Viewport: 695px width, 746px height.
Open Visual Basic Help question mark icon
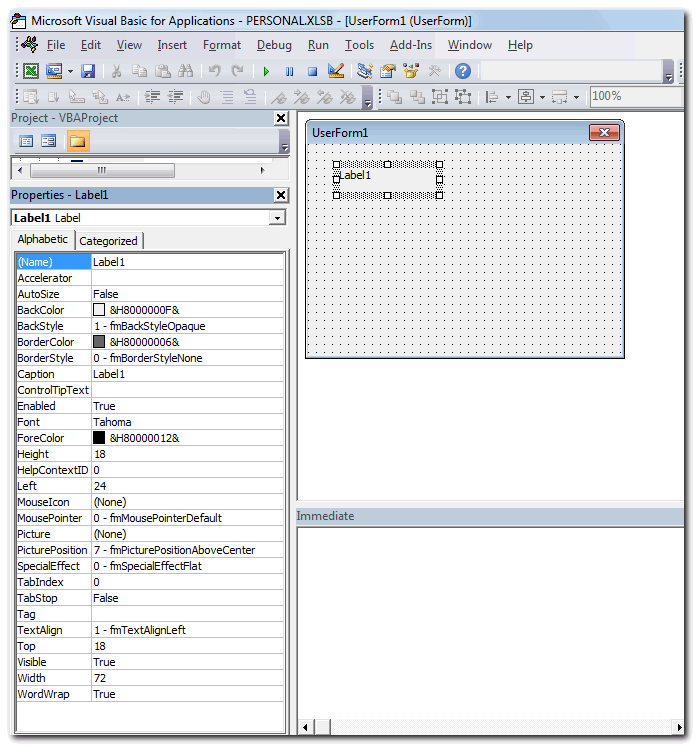[463, 71]
